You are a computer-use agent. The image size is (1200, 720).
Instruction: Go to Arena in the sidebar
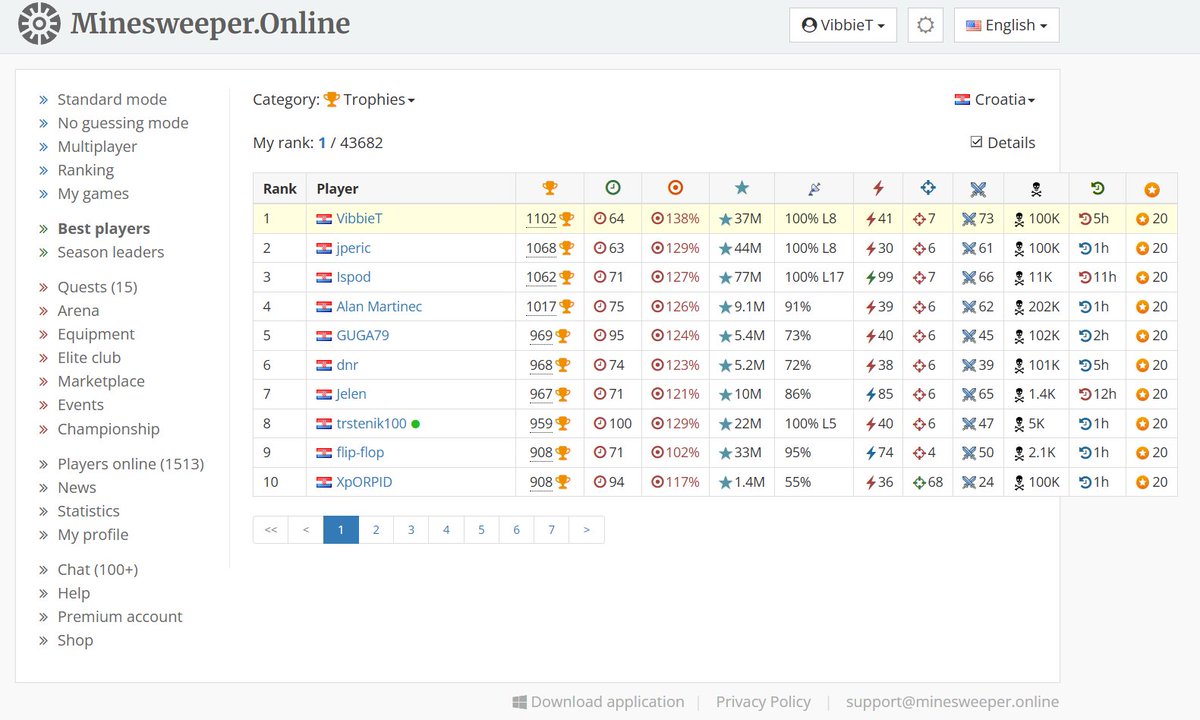pyautogui.click(x=78, y=311)
